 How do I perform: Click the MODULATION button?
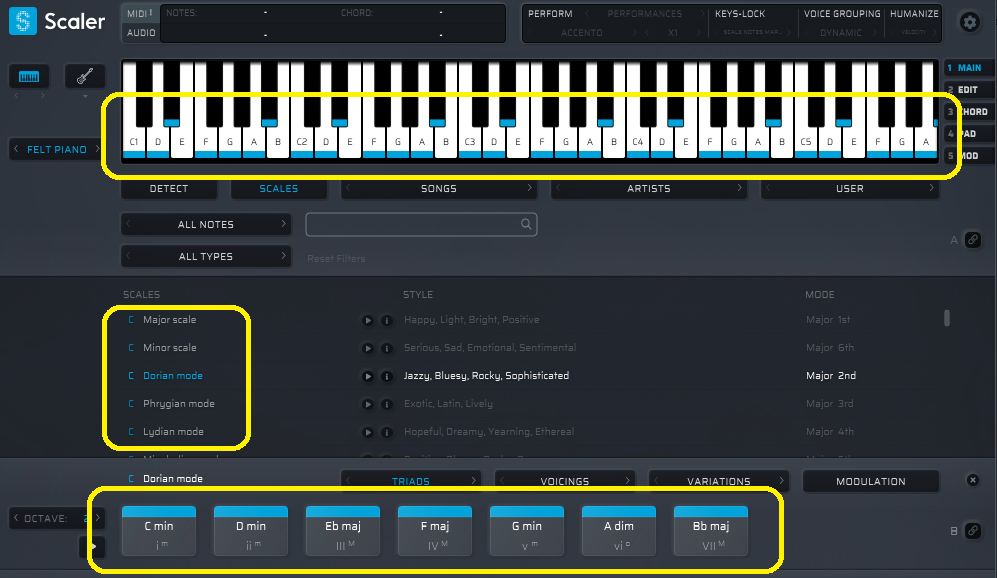870,481
